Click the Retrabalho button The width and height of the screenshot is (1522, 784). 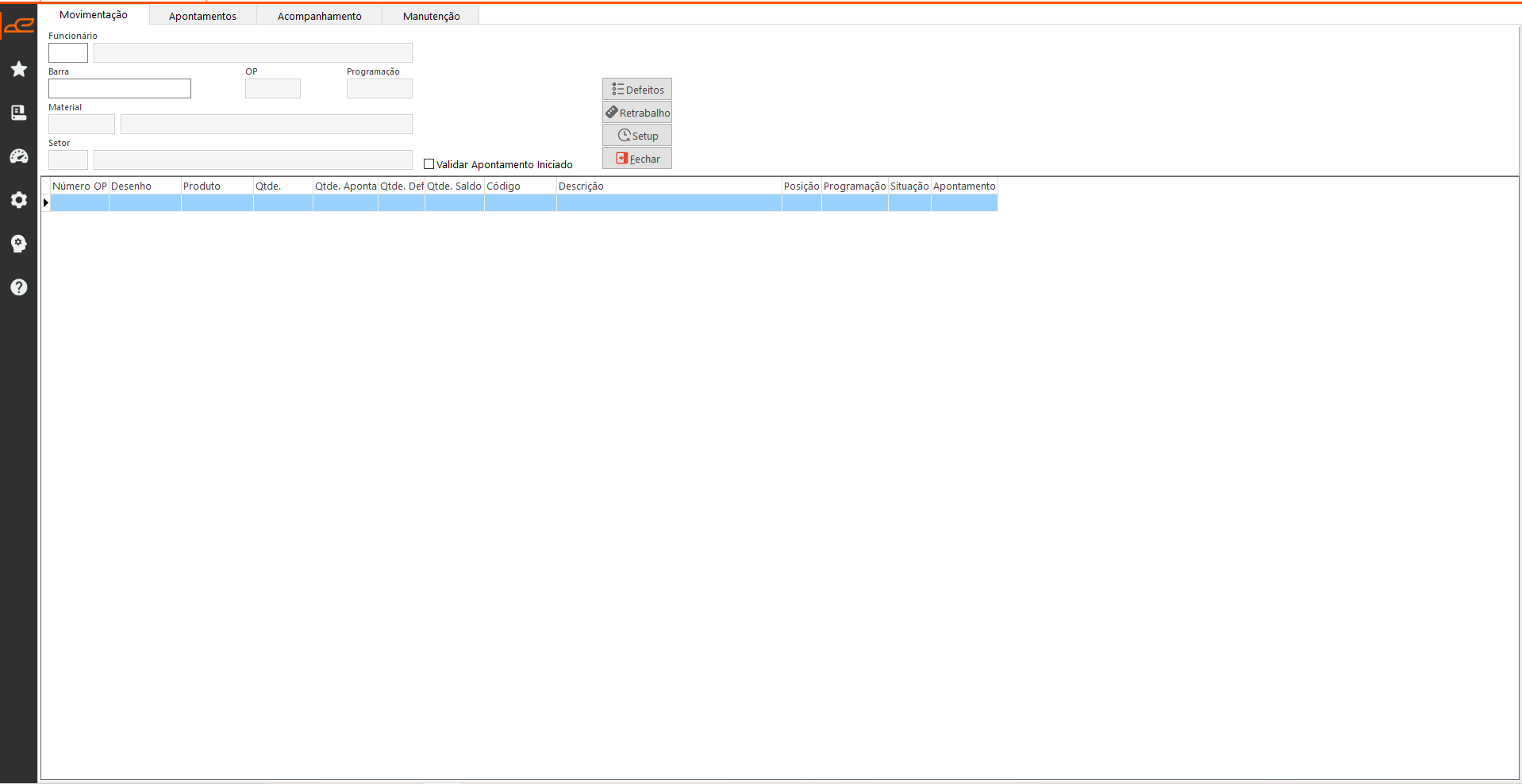pyautogui.click(x=637, y=113)
